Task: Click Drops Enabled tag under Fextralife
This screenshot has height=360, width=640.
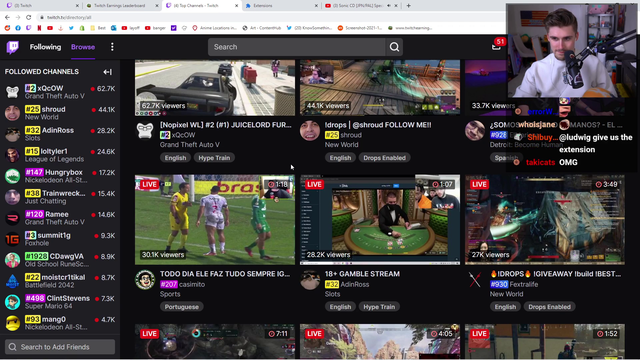Action: point(549,307)
